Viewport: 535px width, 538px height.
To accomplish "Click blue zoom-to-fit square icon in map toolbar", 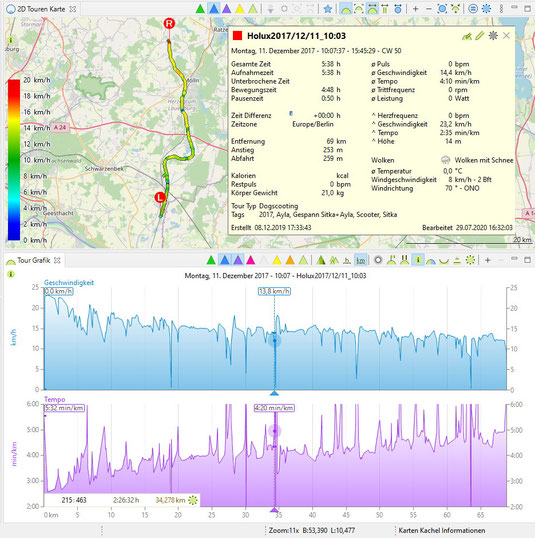I will (442, 9).
